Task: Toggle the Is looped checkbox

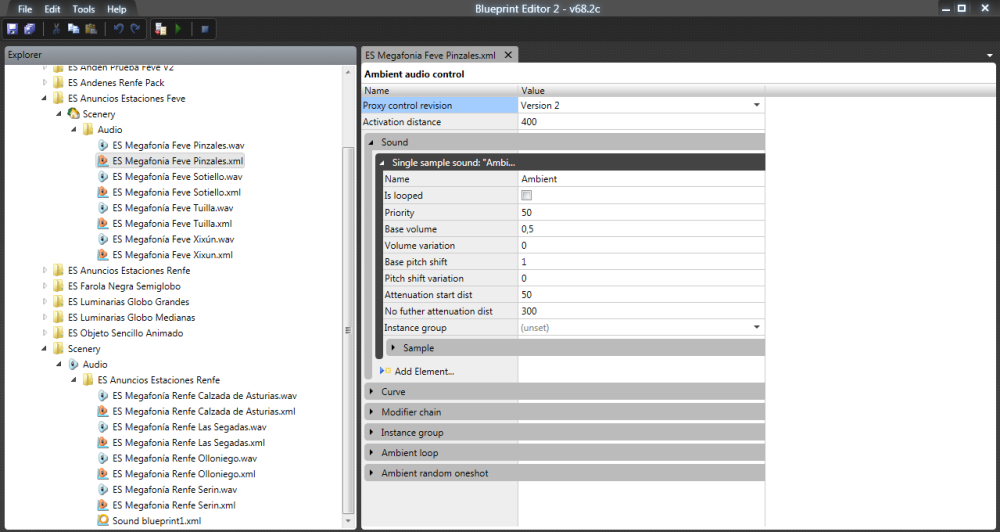Action: coord(527,196)
